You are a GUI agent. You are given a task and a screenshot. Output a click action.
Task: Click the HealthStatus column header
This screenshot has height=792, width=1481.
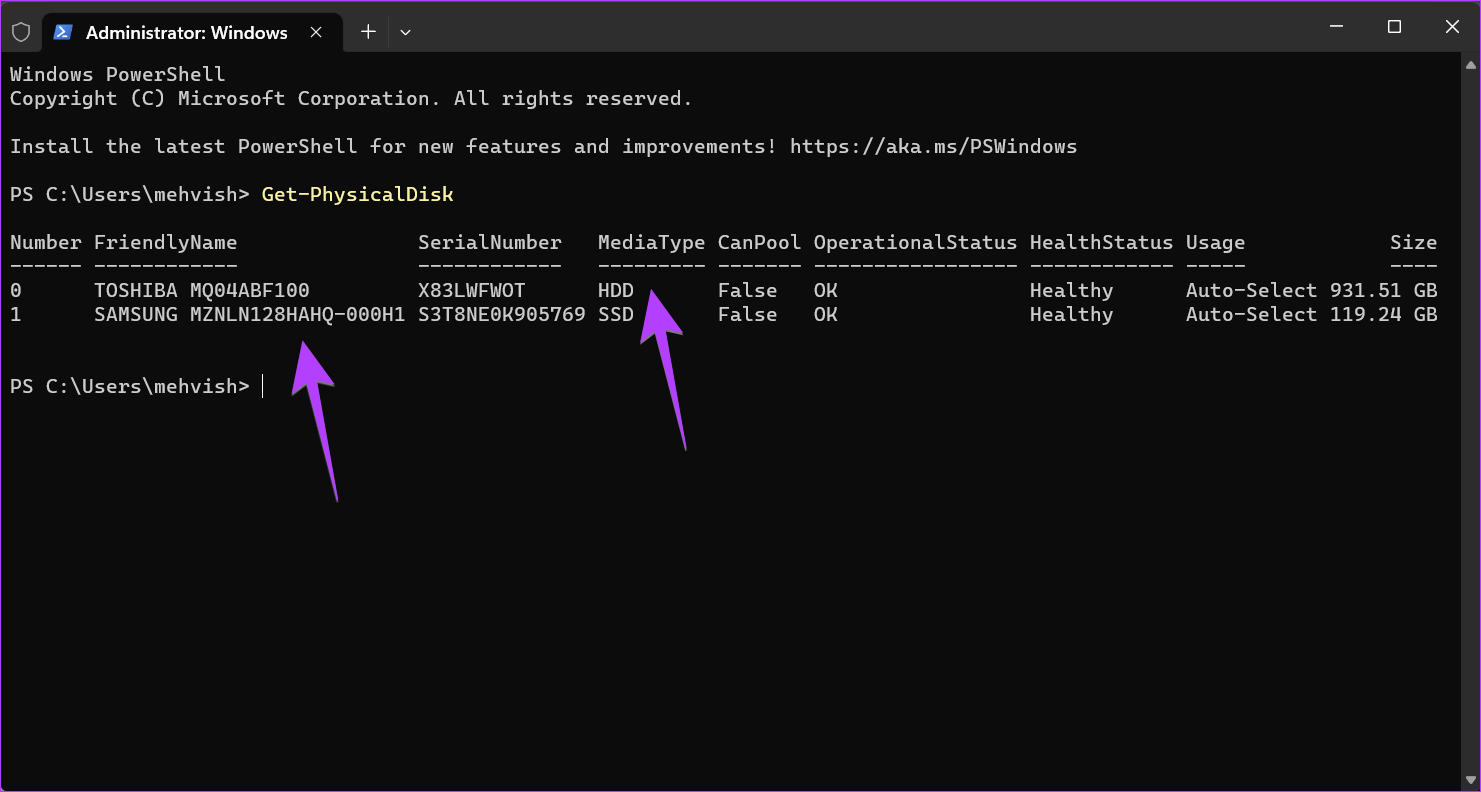point(1101,243)
